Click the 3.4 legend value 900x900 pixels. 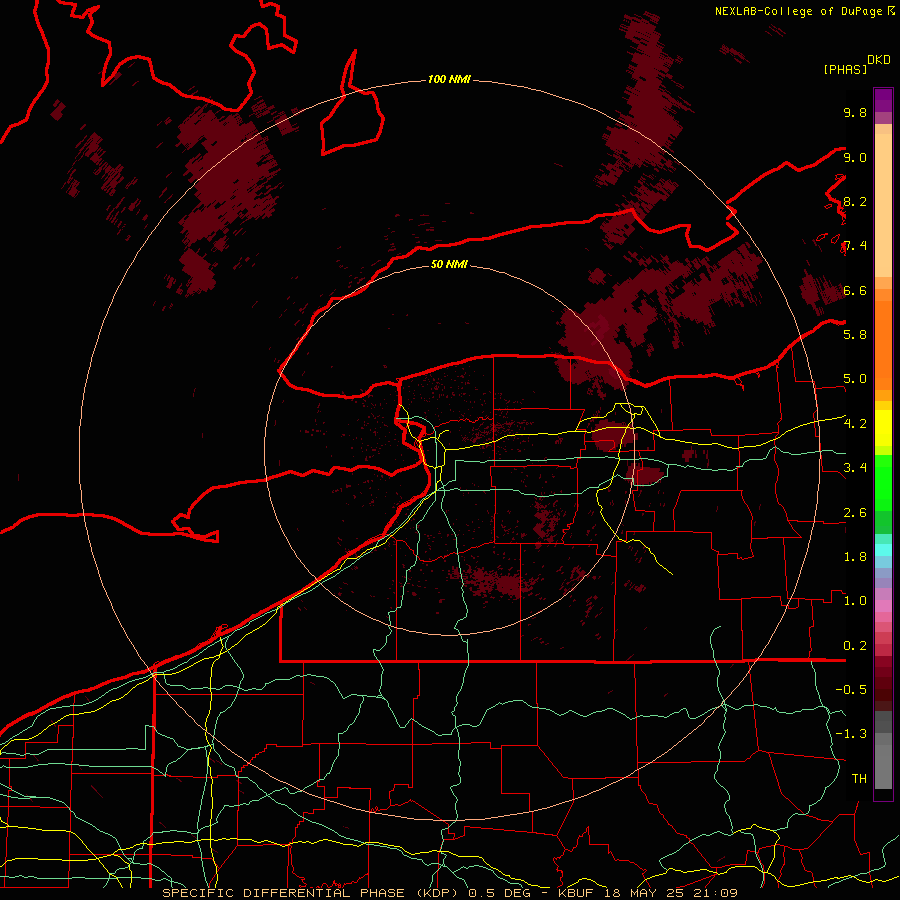point(855,467)
